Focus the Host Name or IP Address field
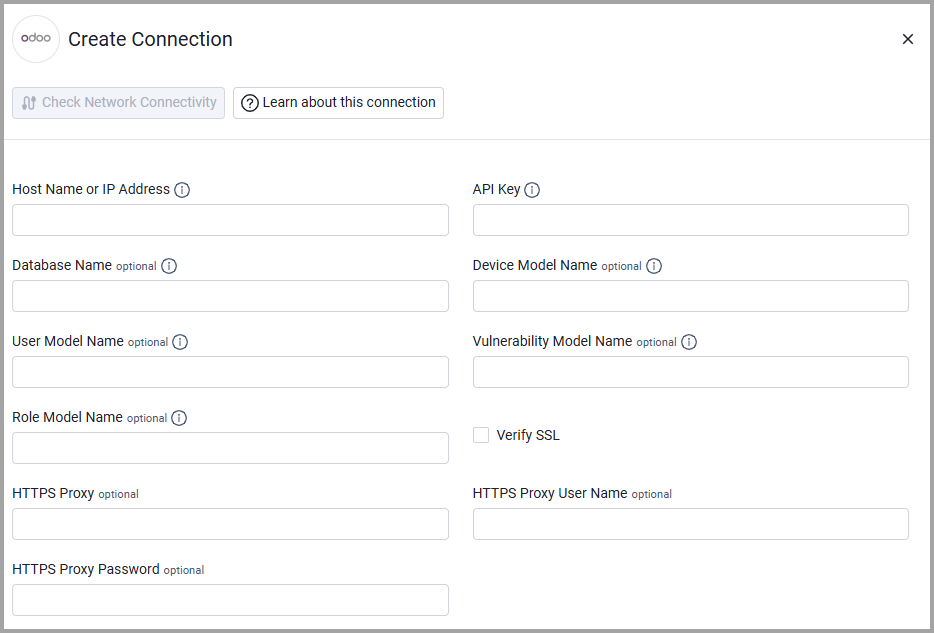Image resolution: width=934 pixels, height=633 pixels. (x=230, y=220)
